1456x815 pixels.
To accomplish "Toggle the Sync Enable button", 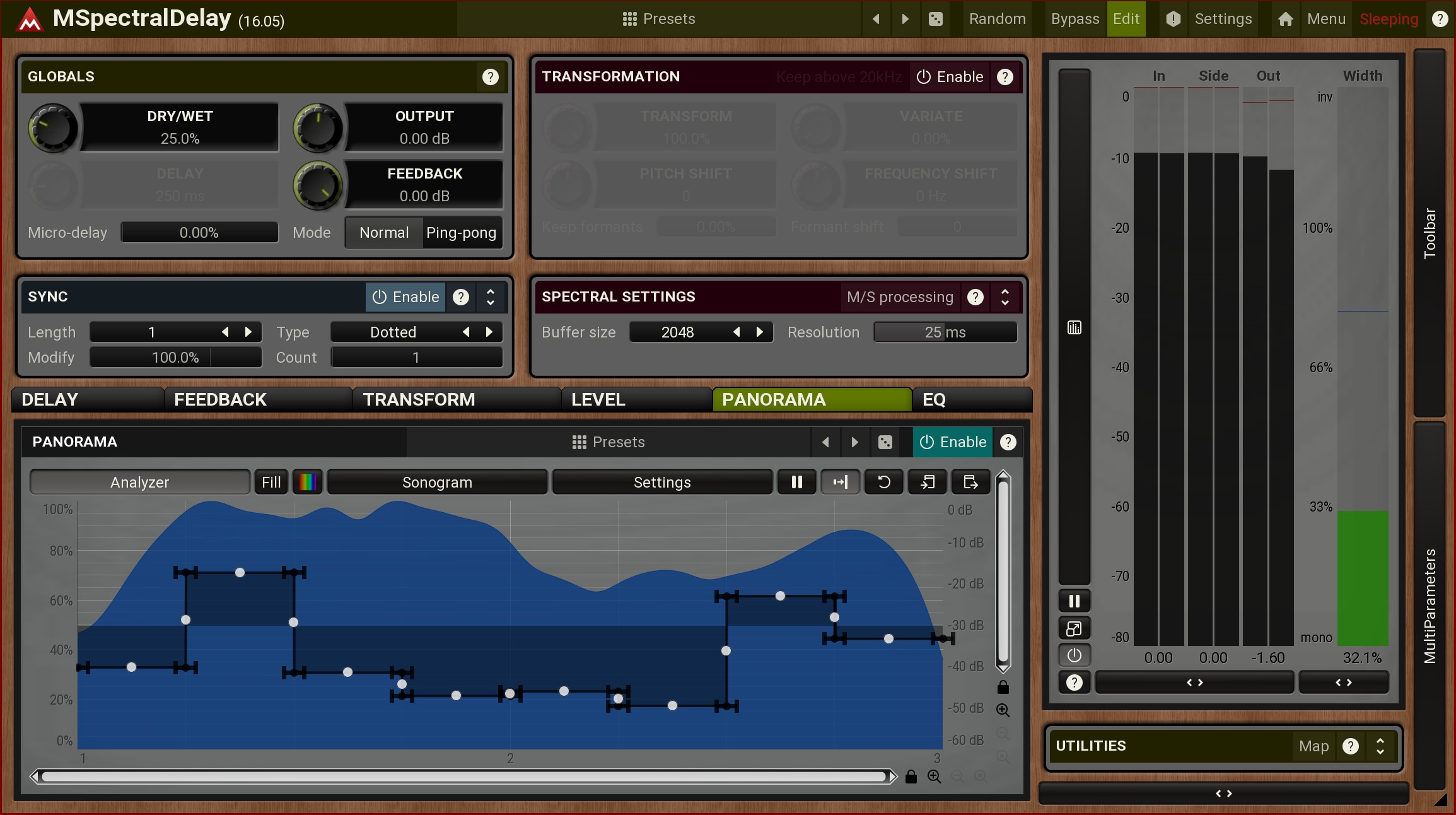I will [405, 297].
